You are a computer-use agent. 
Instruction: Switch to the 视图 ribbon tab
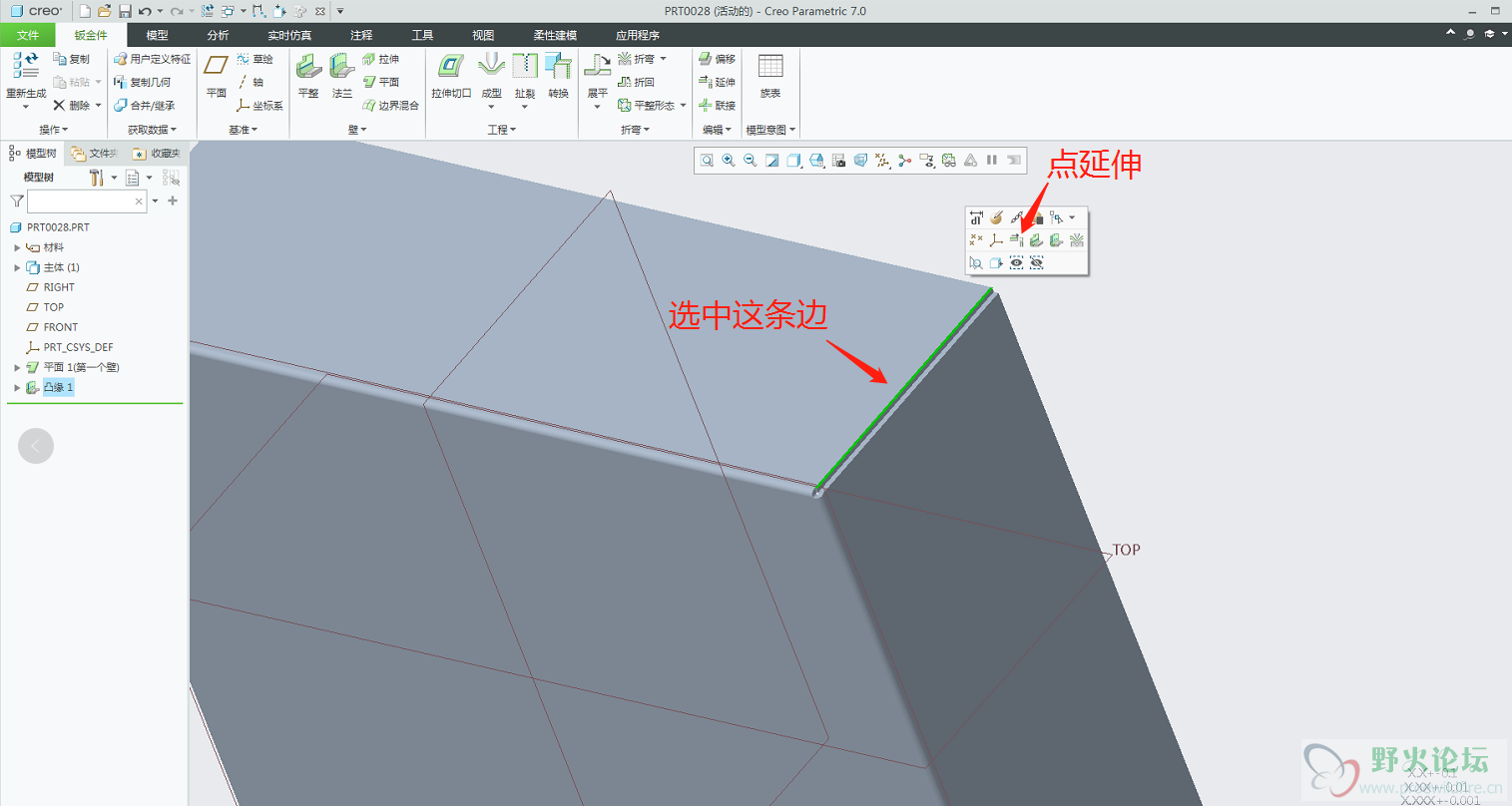483,35
